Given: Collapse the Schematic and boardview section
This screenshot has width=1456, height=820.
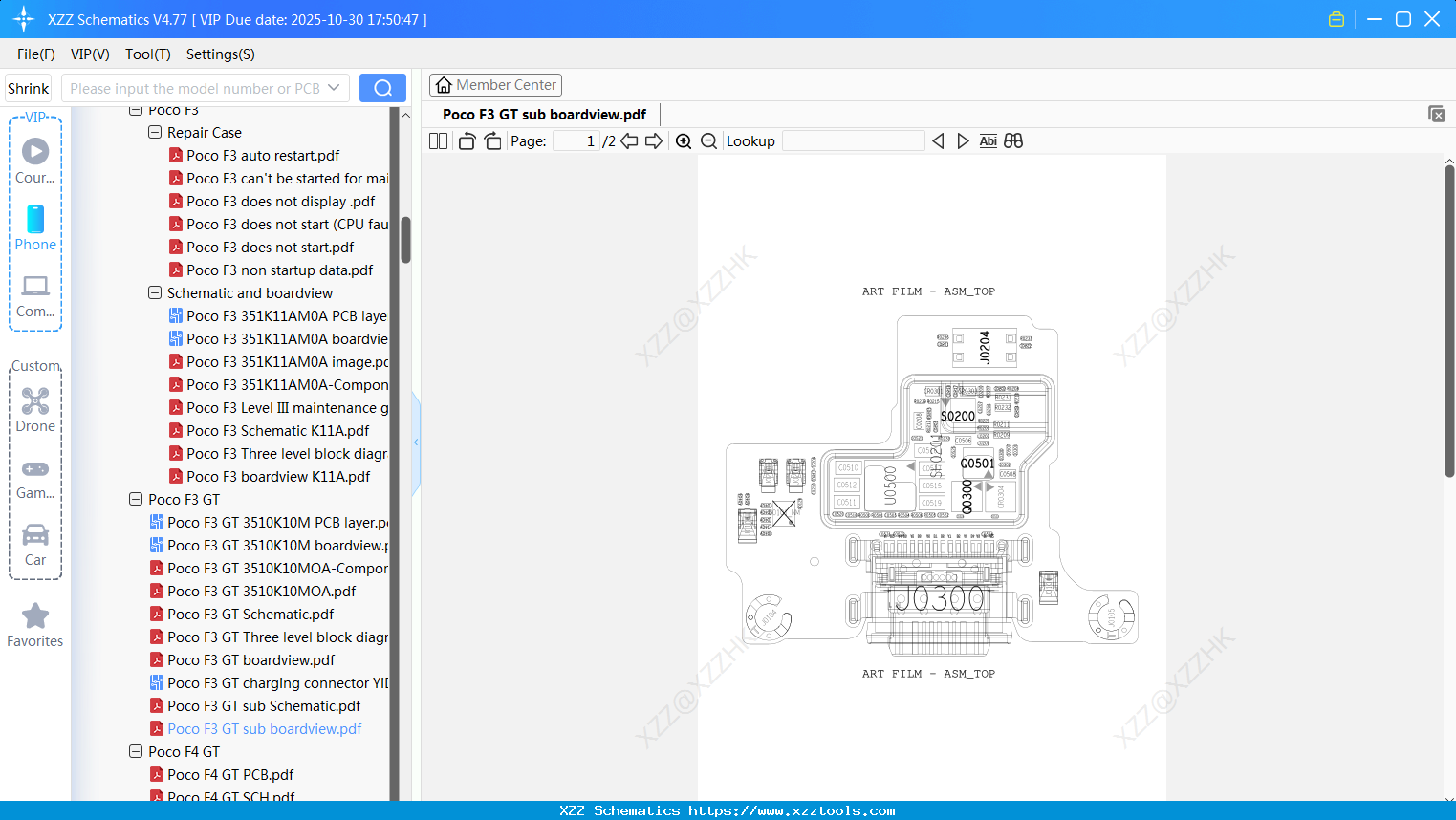Looking at the screenshot, I should tap(154, 292).
